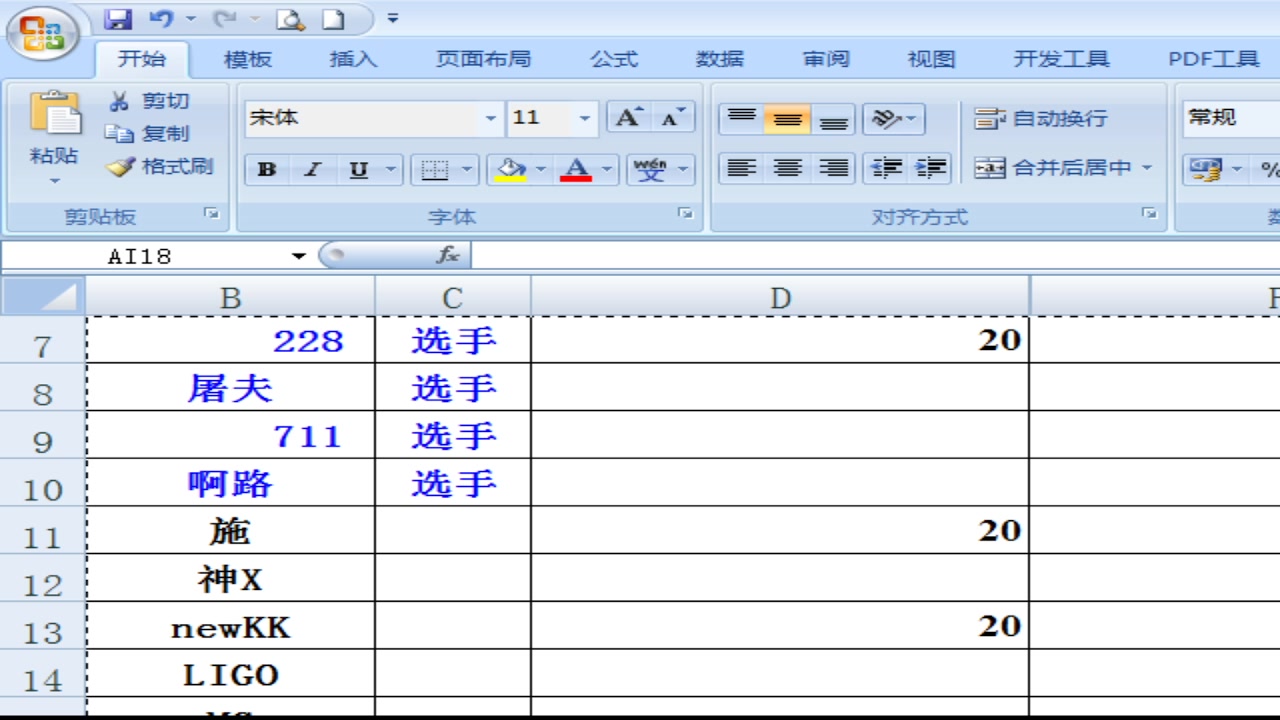Switch to the 公式 tab
The height and width of the screenshot is (720, 1280).
tap(614, 59)
